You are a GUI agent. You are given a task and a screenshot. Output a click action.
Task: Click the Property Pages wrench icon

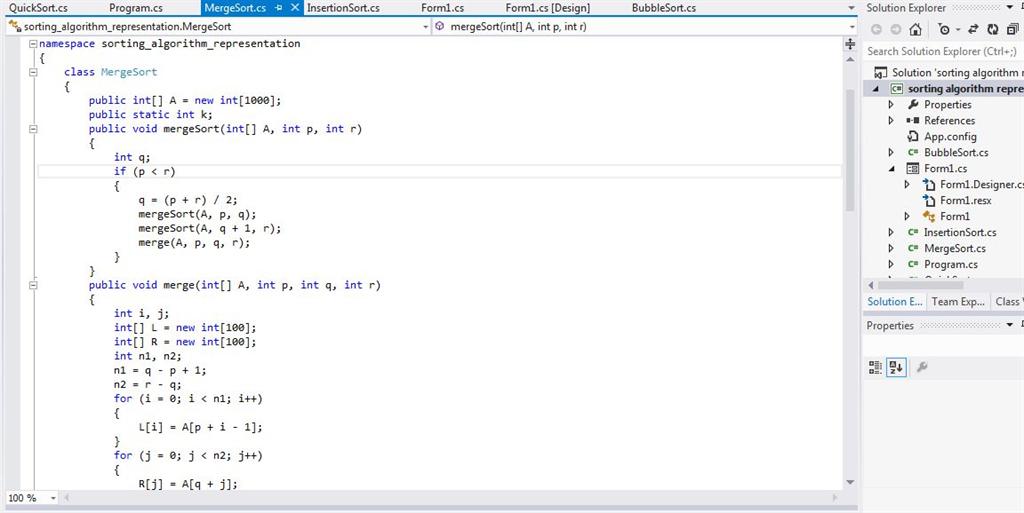pyautogui.click(x=922, y=367)
